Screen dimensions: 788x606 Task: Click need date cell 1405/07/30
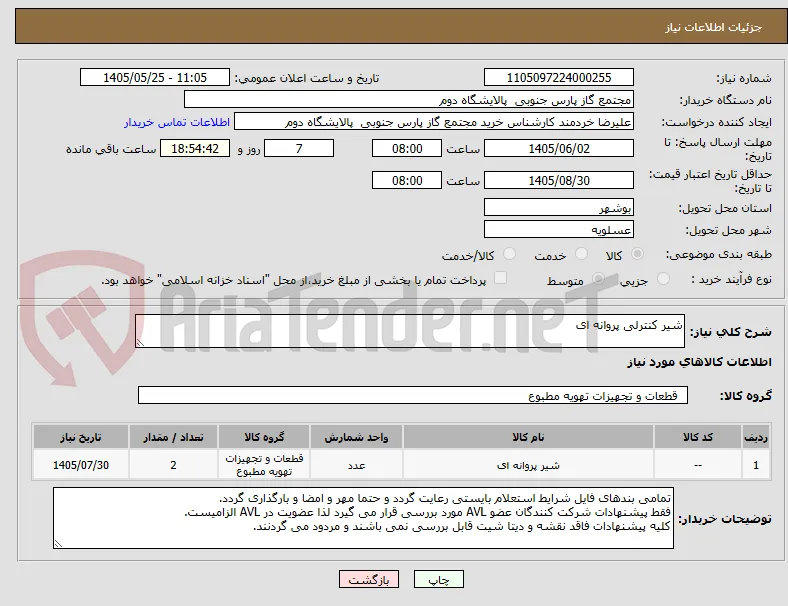81,465
